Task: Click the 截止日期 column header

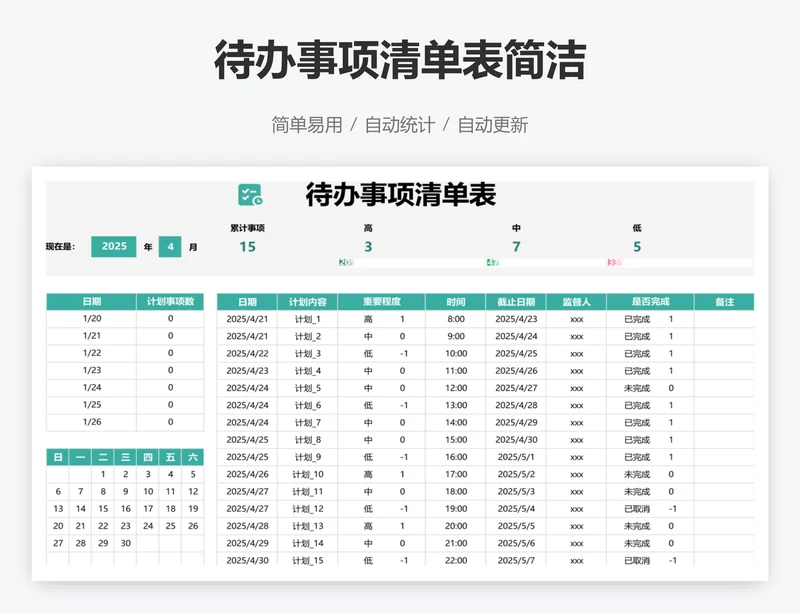Action: pos(516,302)
